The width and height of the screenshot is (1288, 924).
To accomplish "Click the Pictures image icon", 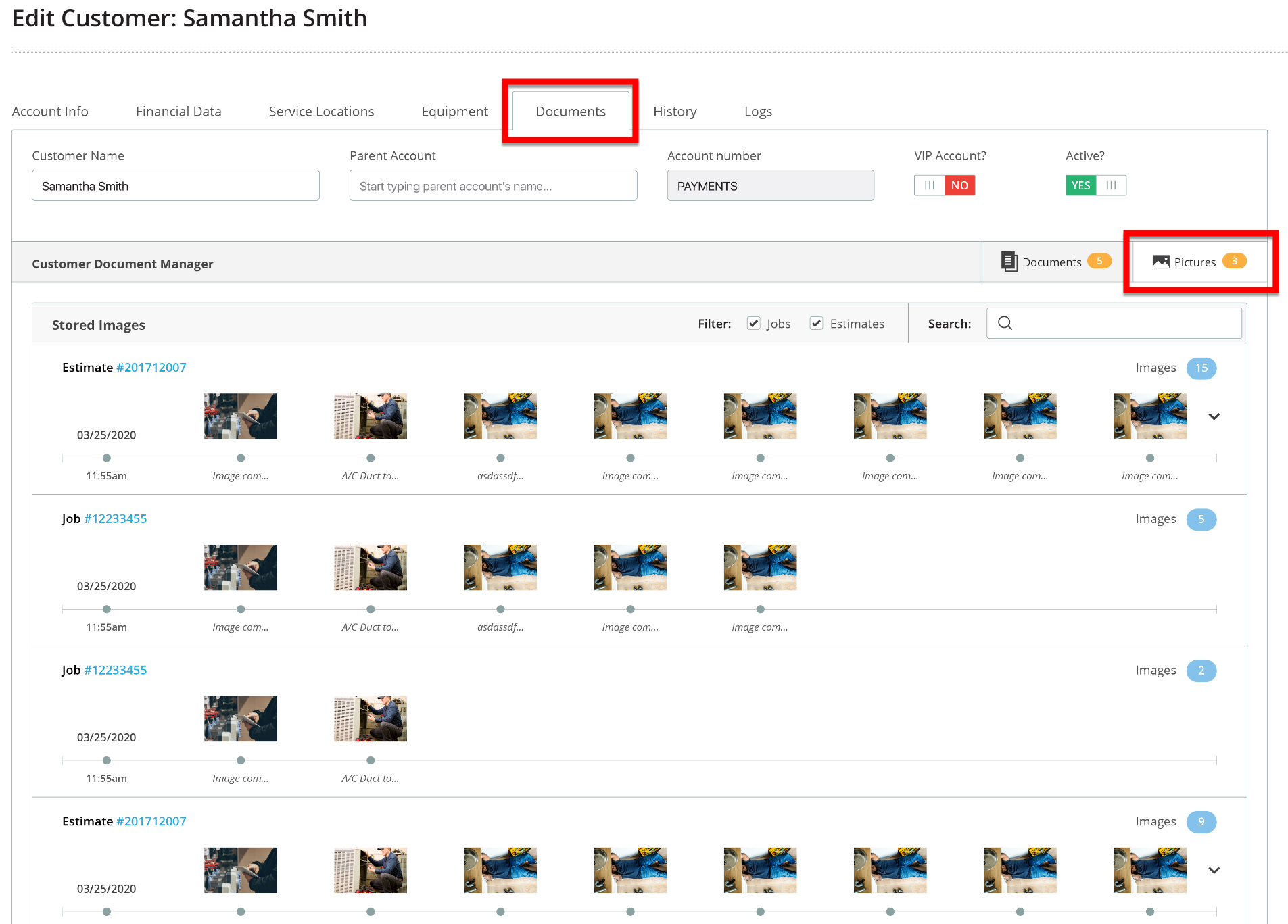I will (x=1160, y=262).
